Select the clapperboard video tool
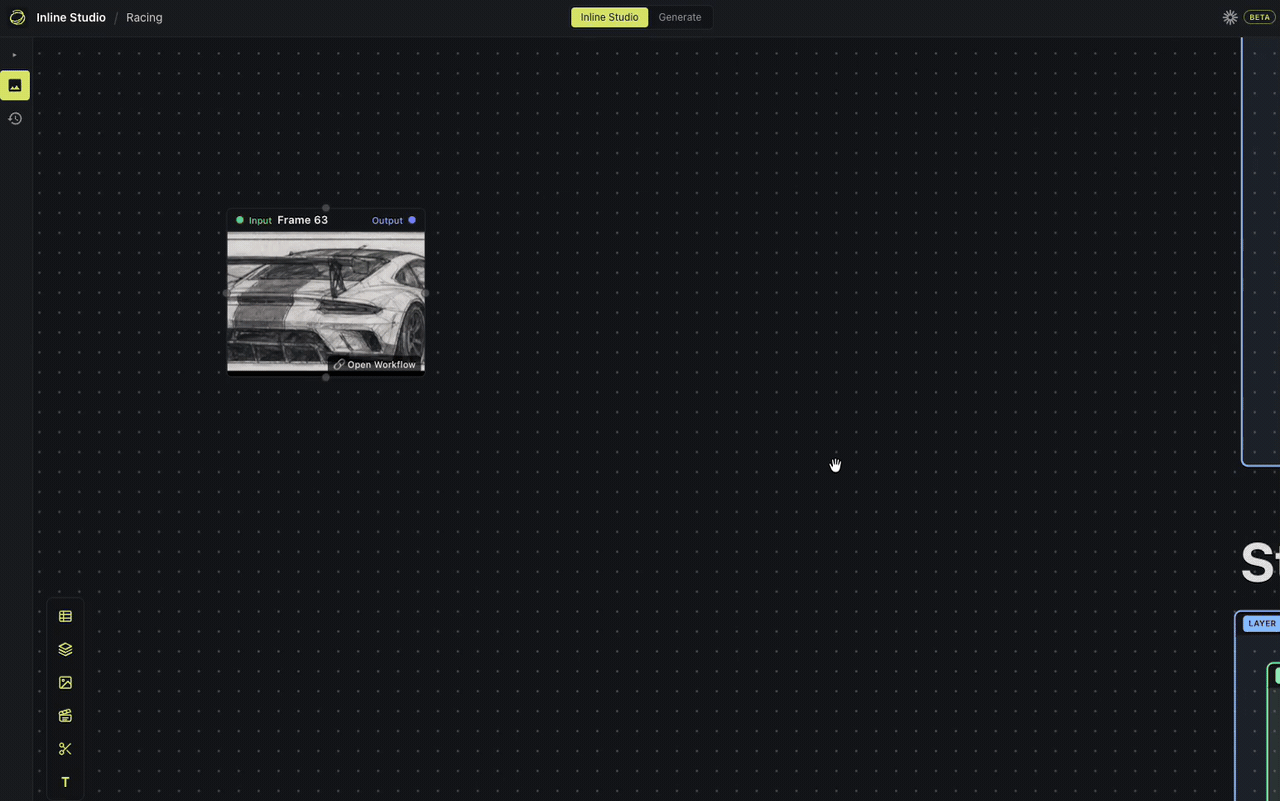Viewport: 1280px width, 801px height. click(x=65, y=715)
